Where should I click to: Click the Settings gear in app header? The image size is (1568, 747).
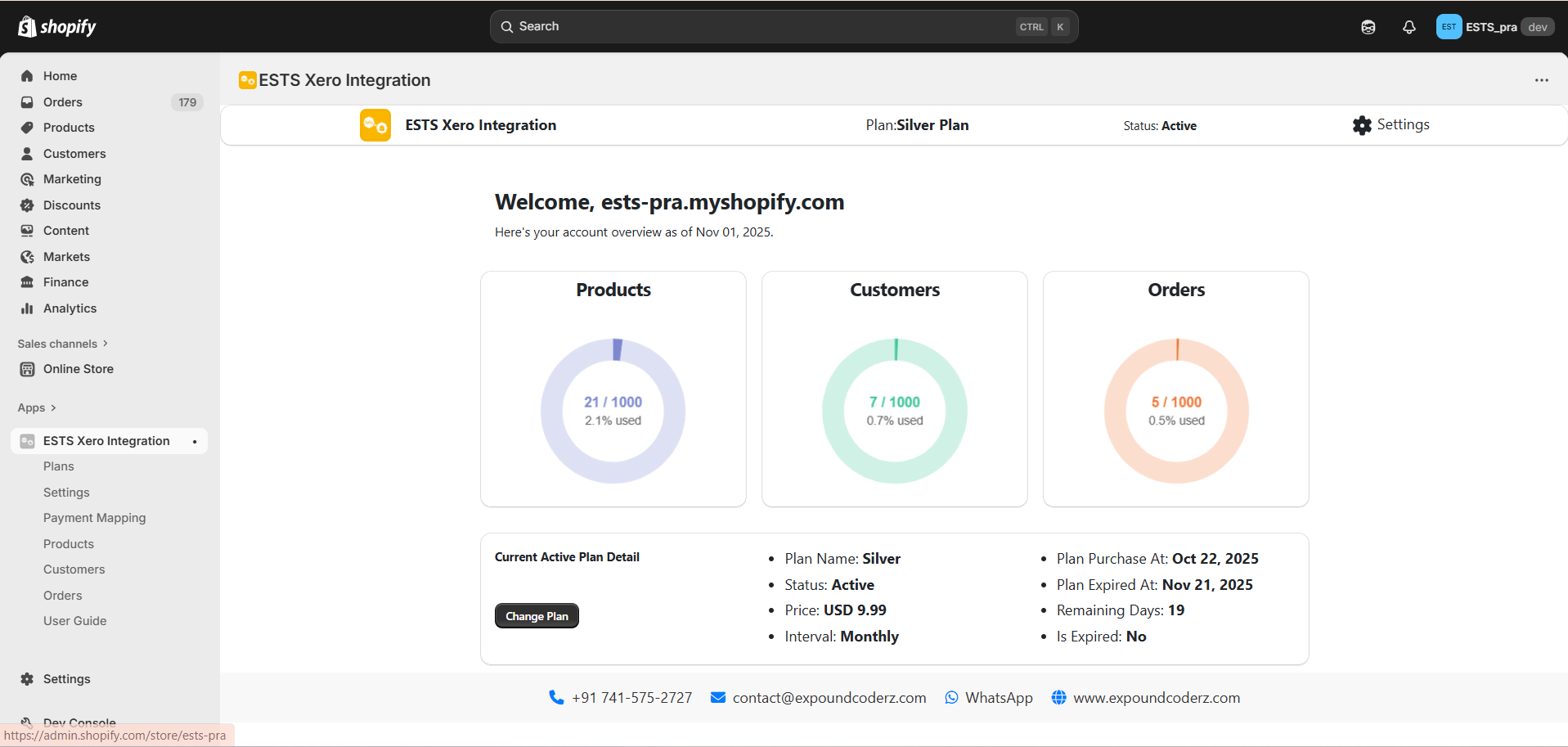(x=1361, y=125)
